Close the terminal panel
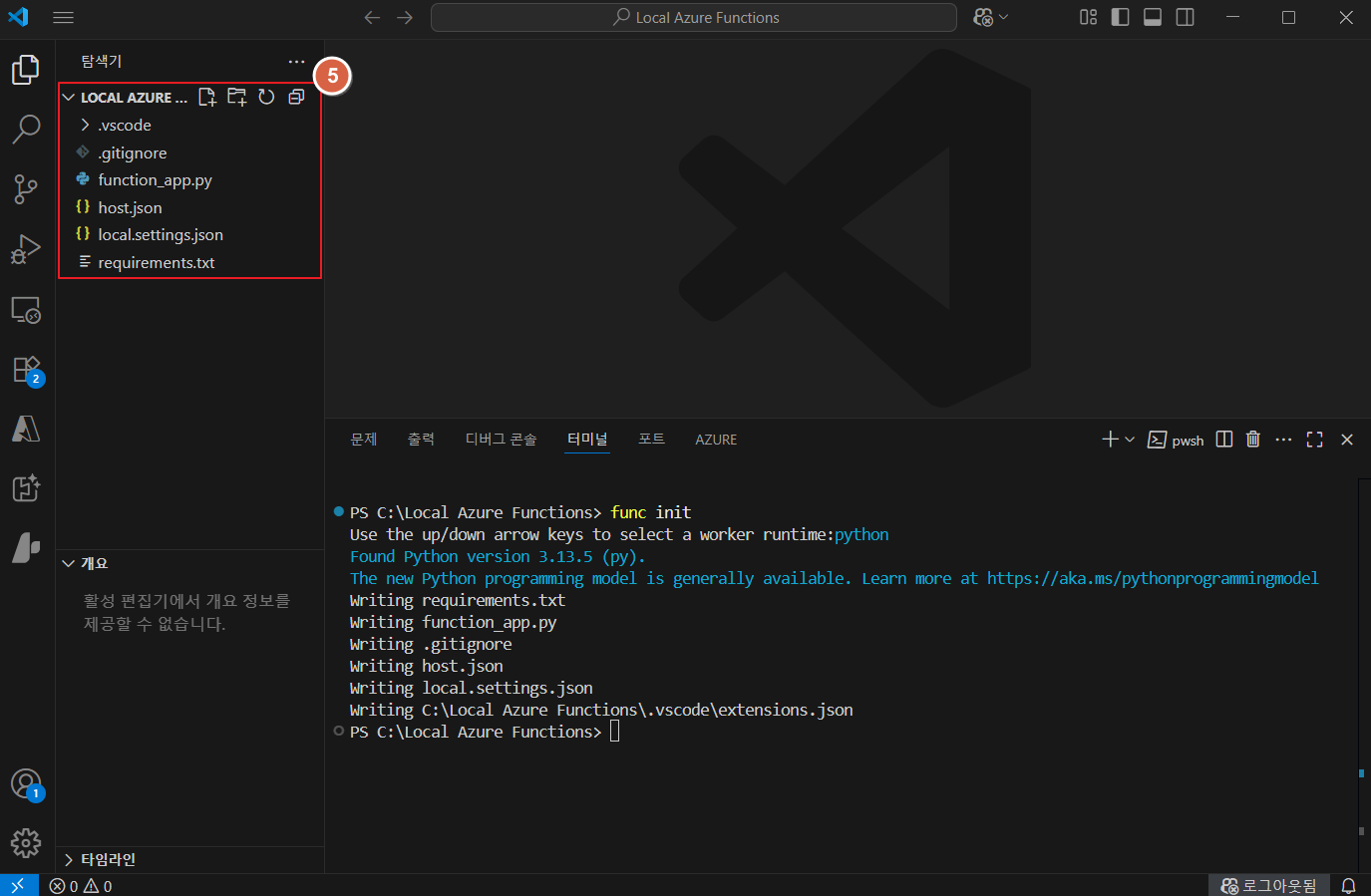Screen dimensions: 1371x896 [x=1347, y=440]
